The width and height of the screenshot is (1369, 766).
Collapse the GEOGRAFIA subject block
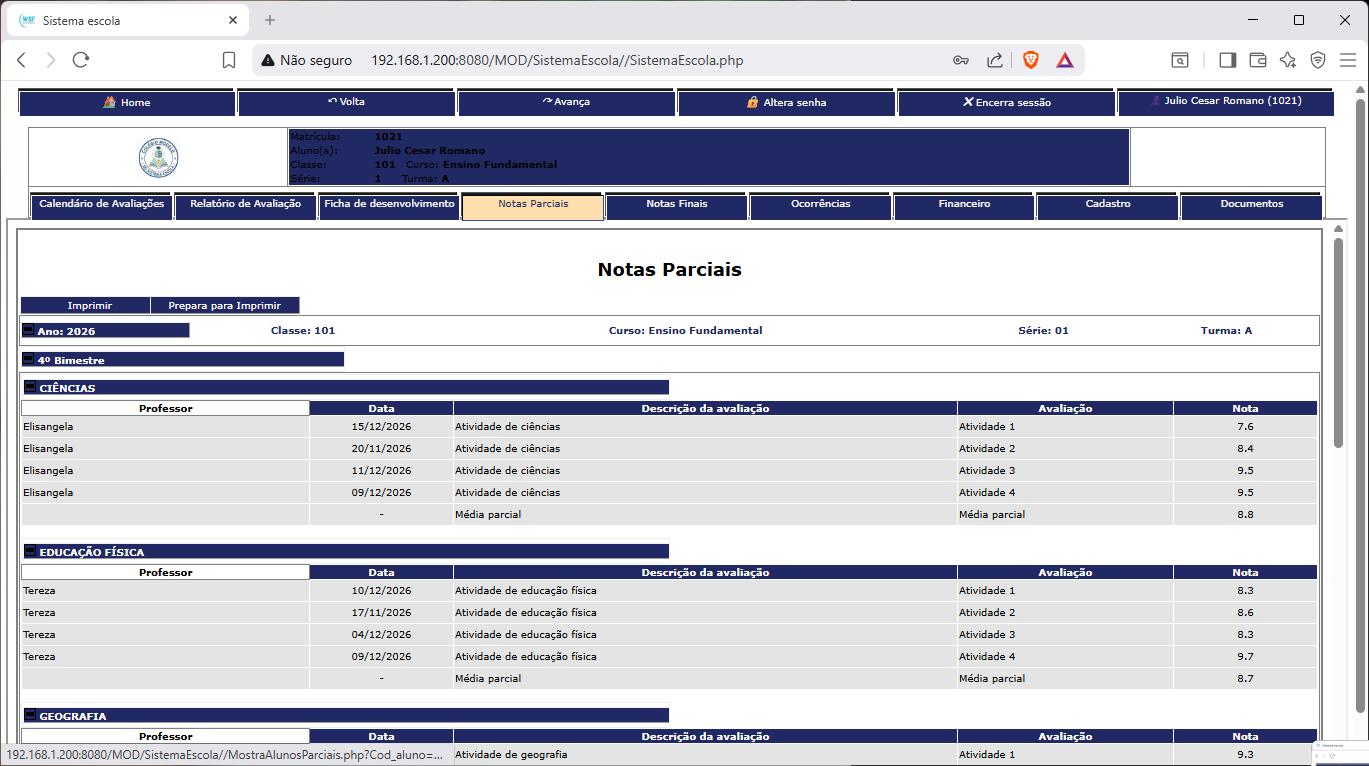(30, 715)
